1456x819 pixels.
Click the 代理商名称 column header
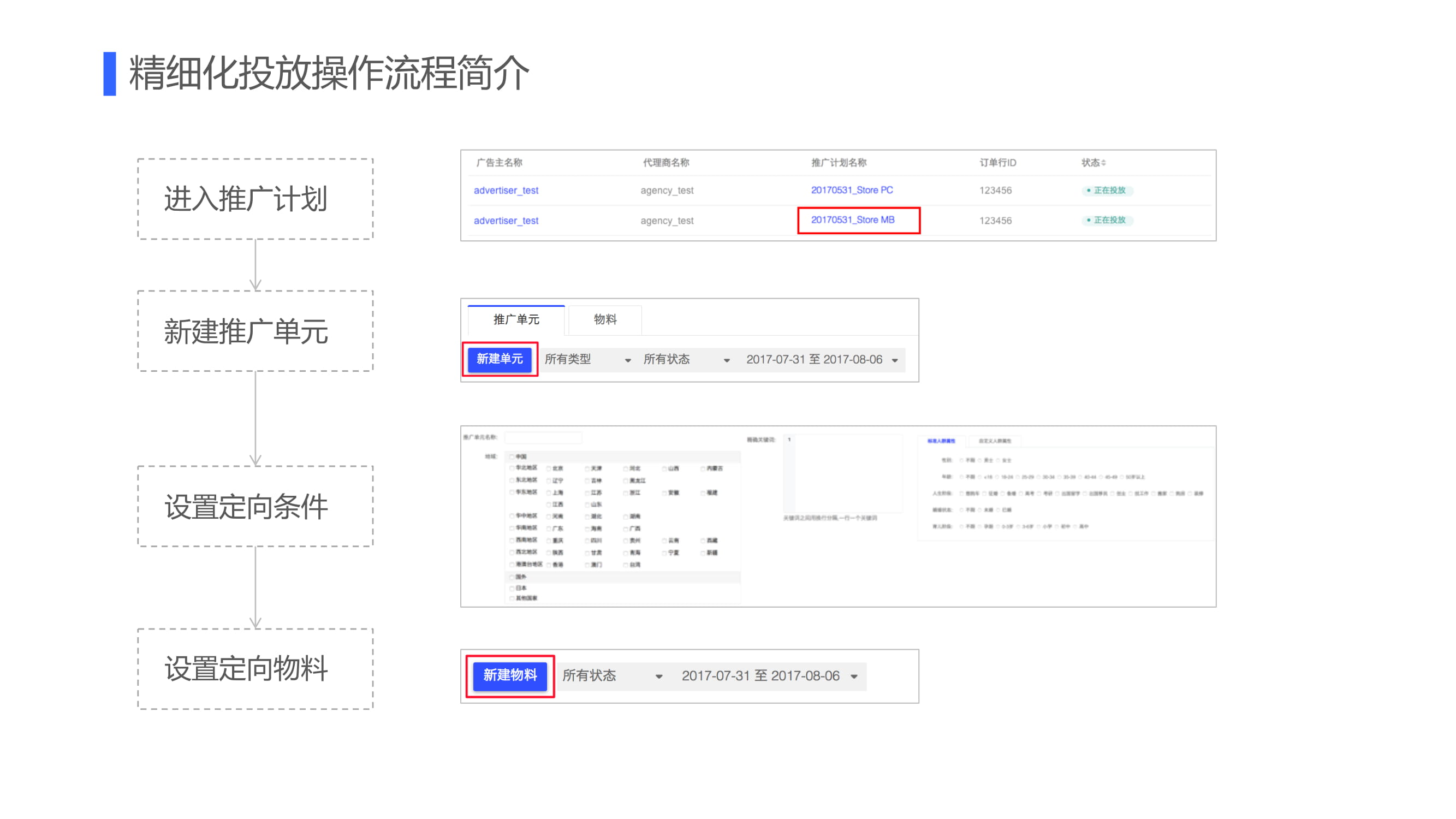tap(666, 163)
